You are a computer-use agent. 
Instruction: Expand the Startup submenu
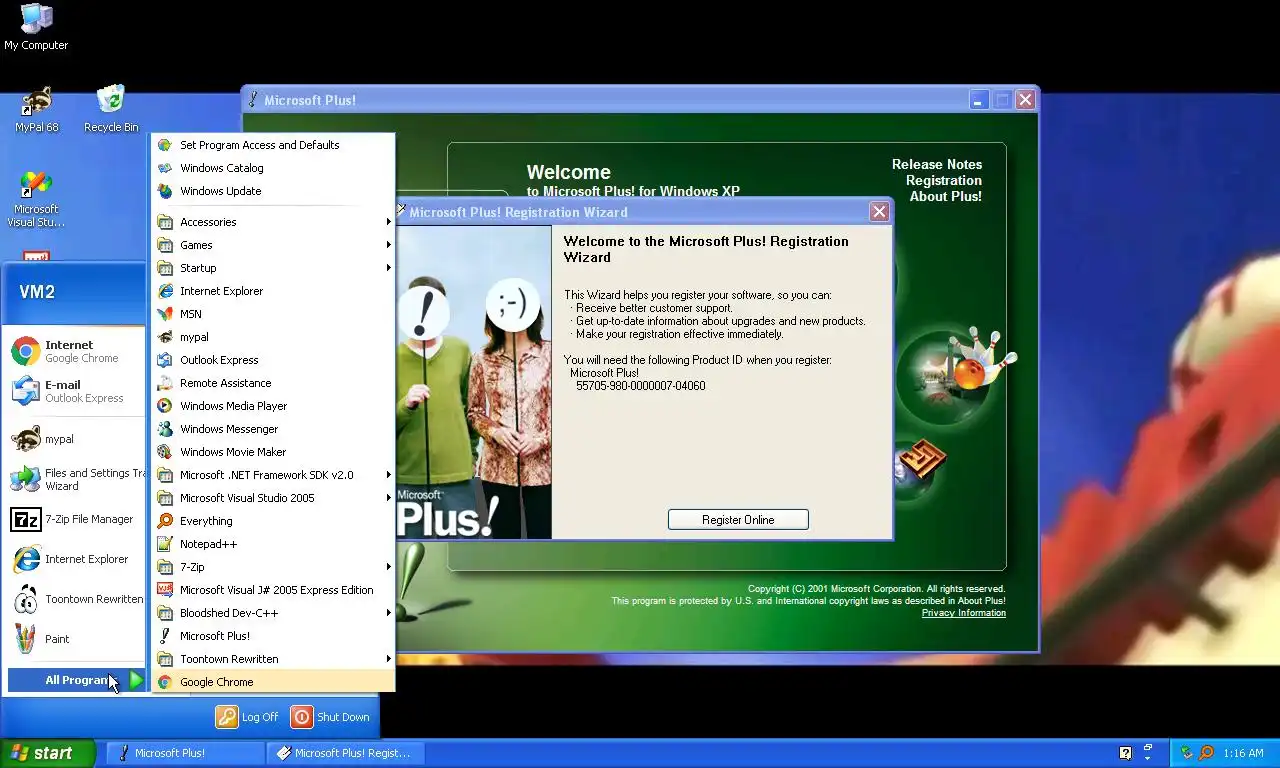tap(274, 268)
